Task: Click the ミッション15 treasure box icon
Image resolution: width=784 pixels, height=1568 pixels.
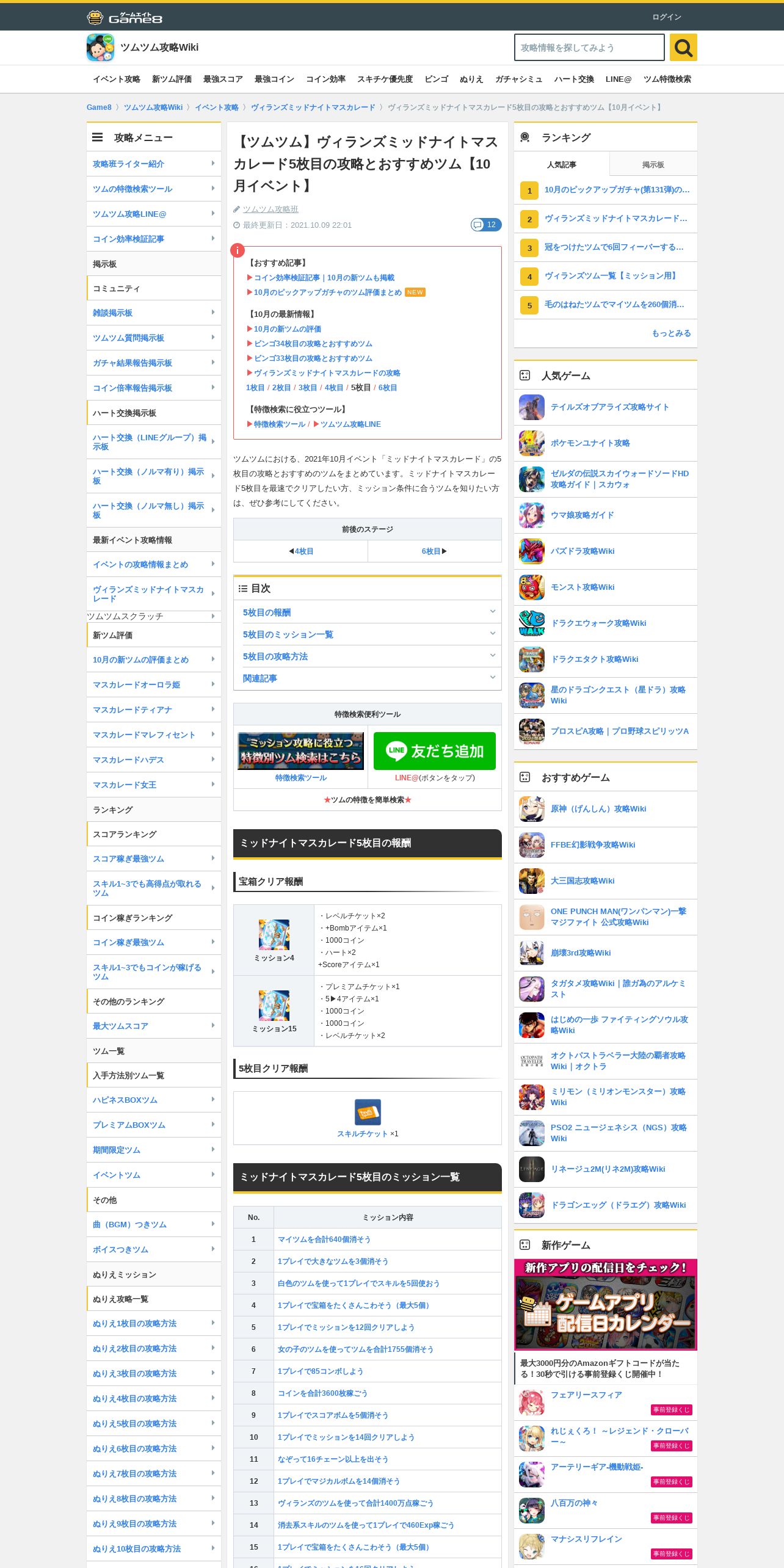Action: [x=274, y=1006]
